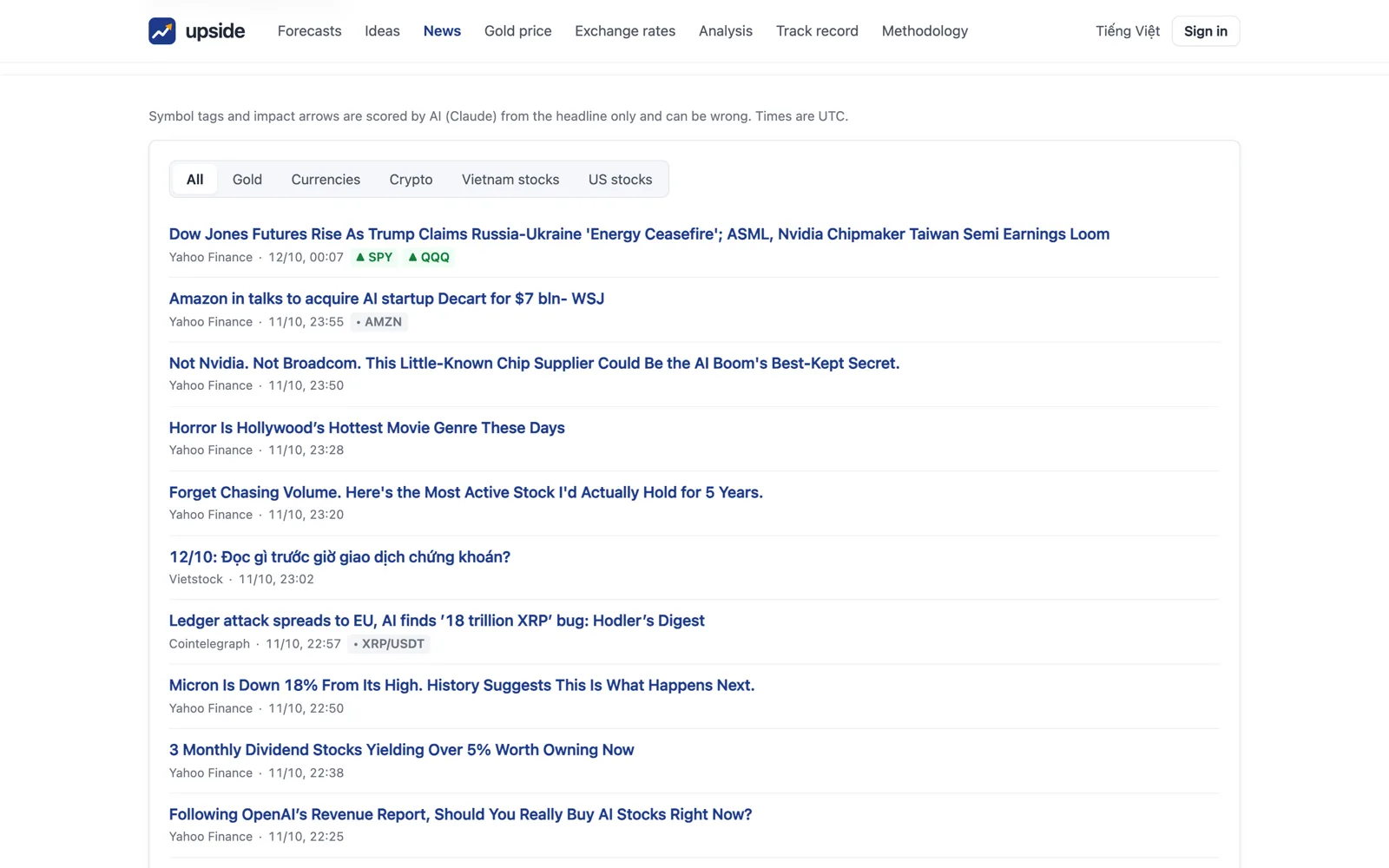
Task: Open the Forecasts nav item
Action: pyautogui.click(x=310, y=31)
